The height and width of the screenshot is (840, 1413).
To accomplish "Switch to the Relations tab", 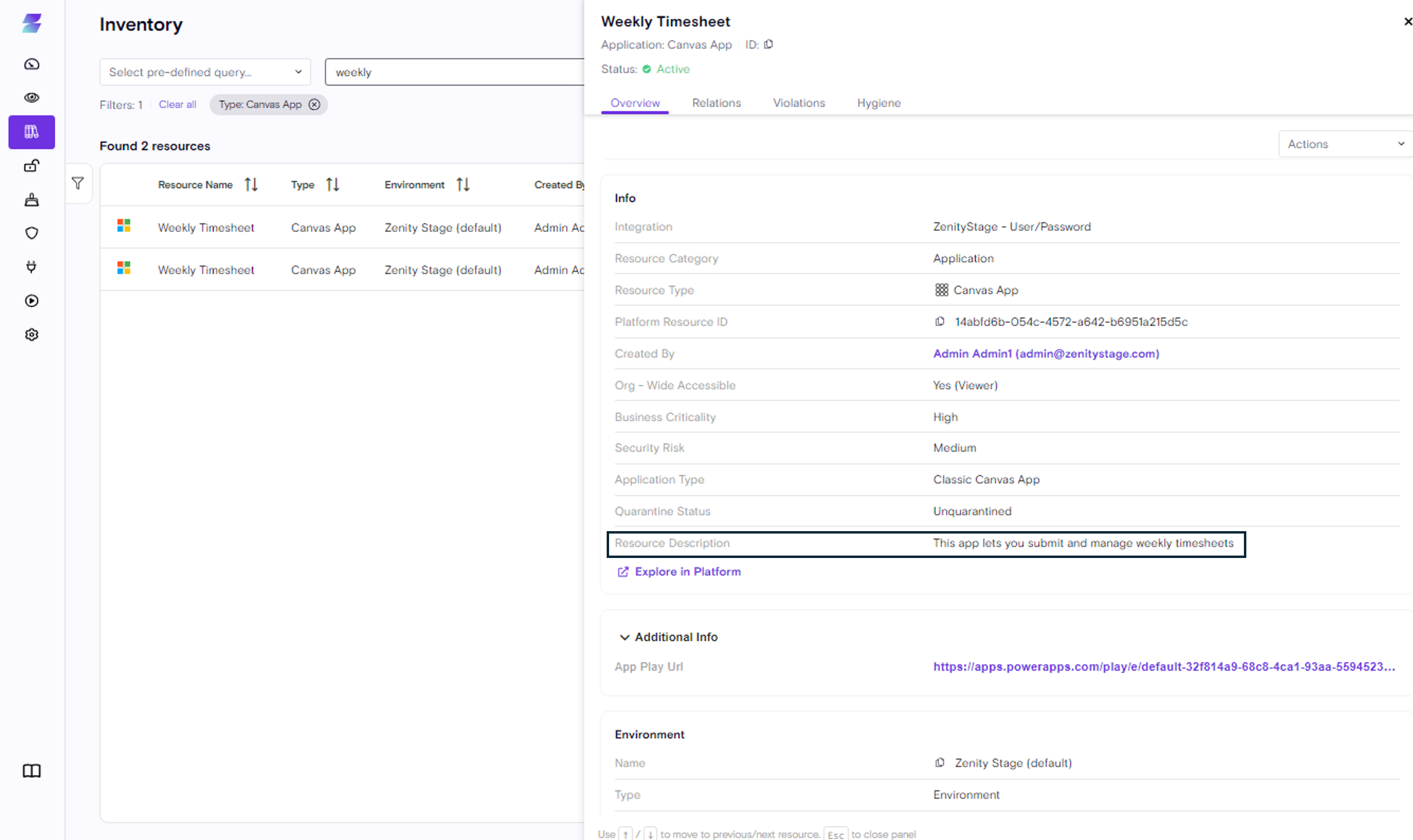I will click(716, 103).
